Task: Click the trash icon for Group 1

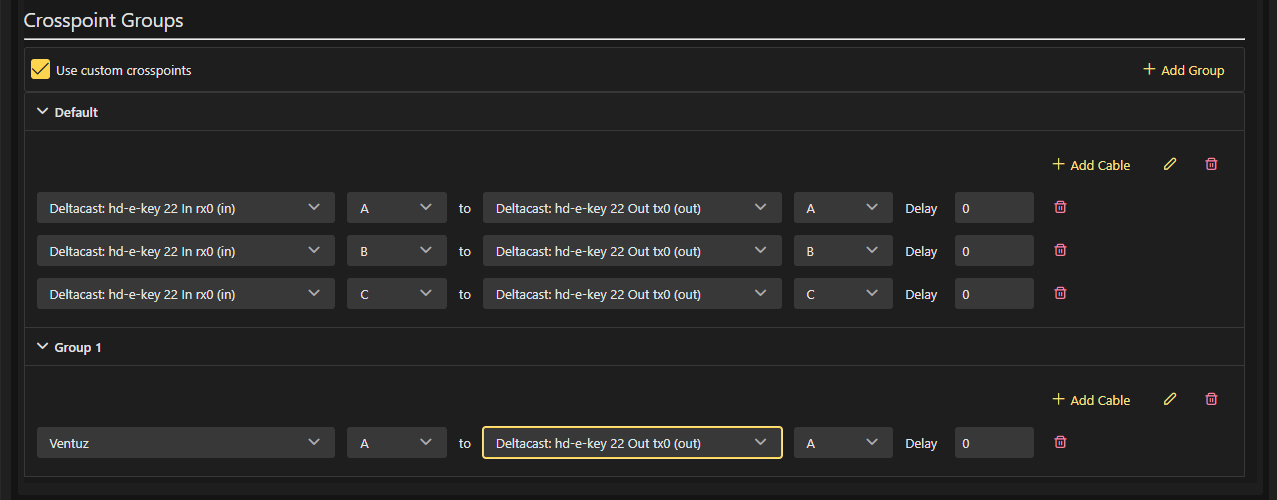Action: click(1211, 399)
